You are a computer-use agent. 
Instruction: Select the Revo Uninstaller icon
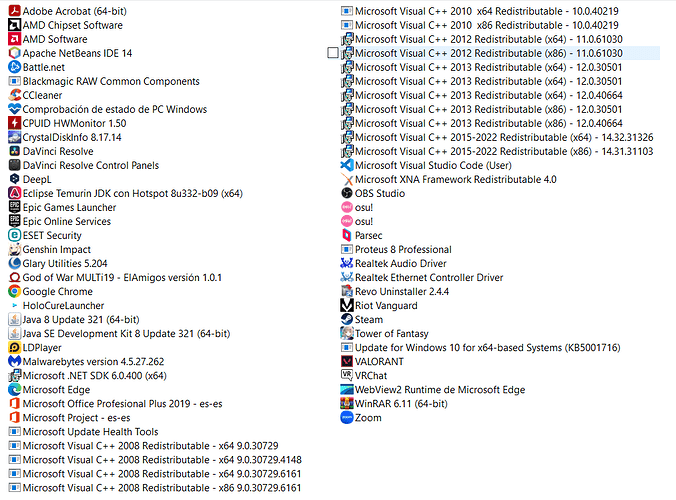(x=347, y=291)
